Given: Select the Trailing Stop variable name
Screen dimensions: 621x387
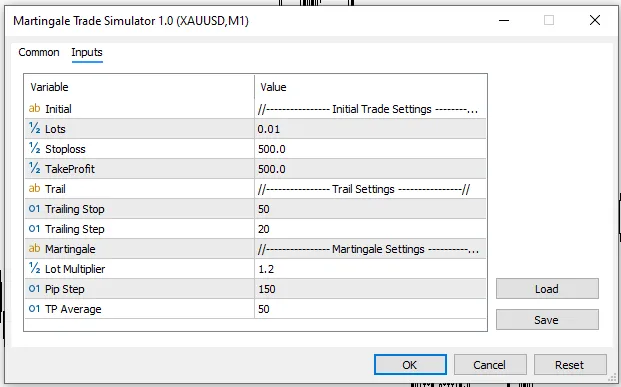Looking at the screenshot, I should (74, 209).
